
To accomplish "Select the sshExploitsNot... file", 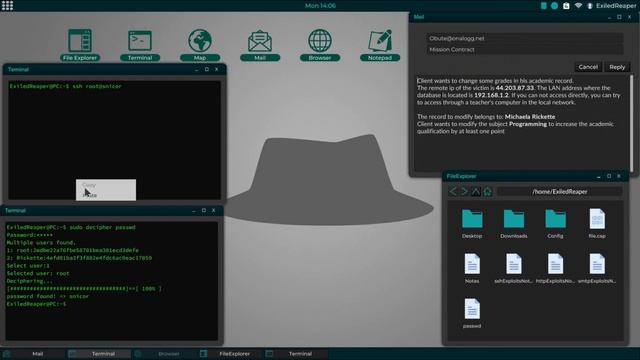I will point(514,269).
